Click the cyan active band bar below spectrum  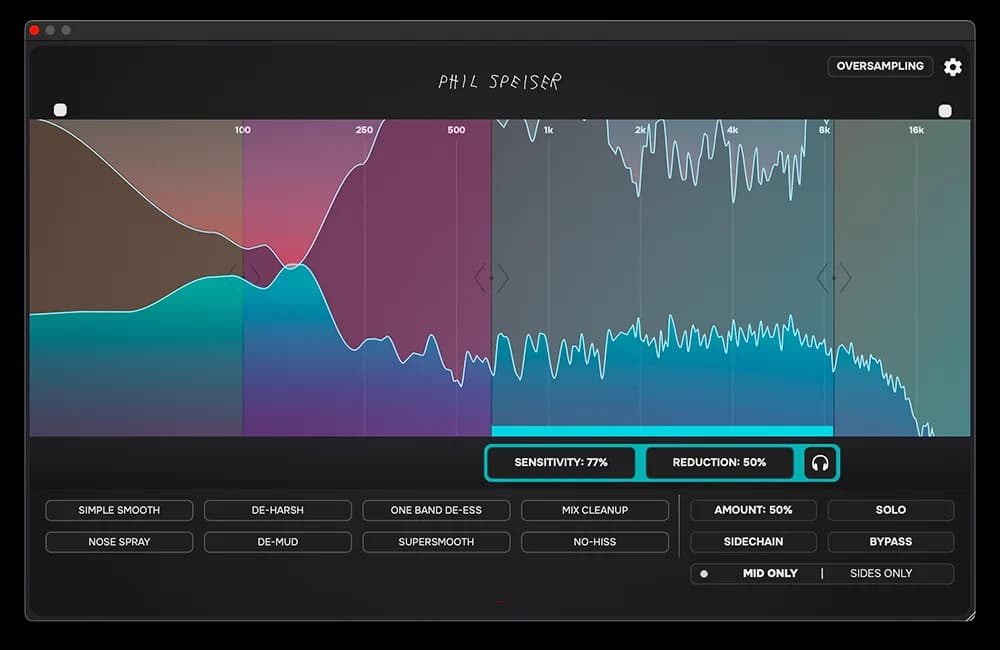[x=662, y=431]
